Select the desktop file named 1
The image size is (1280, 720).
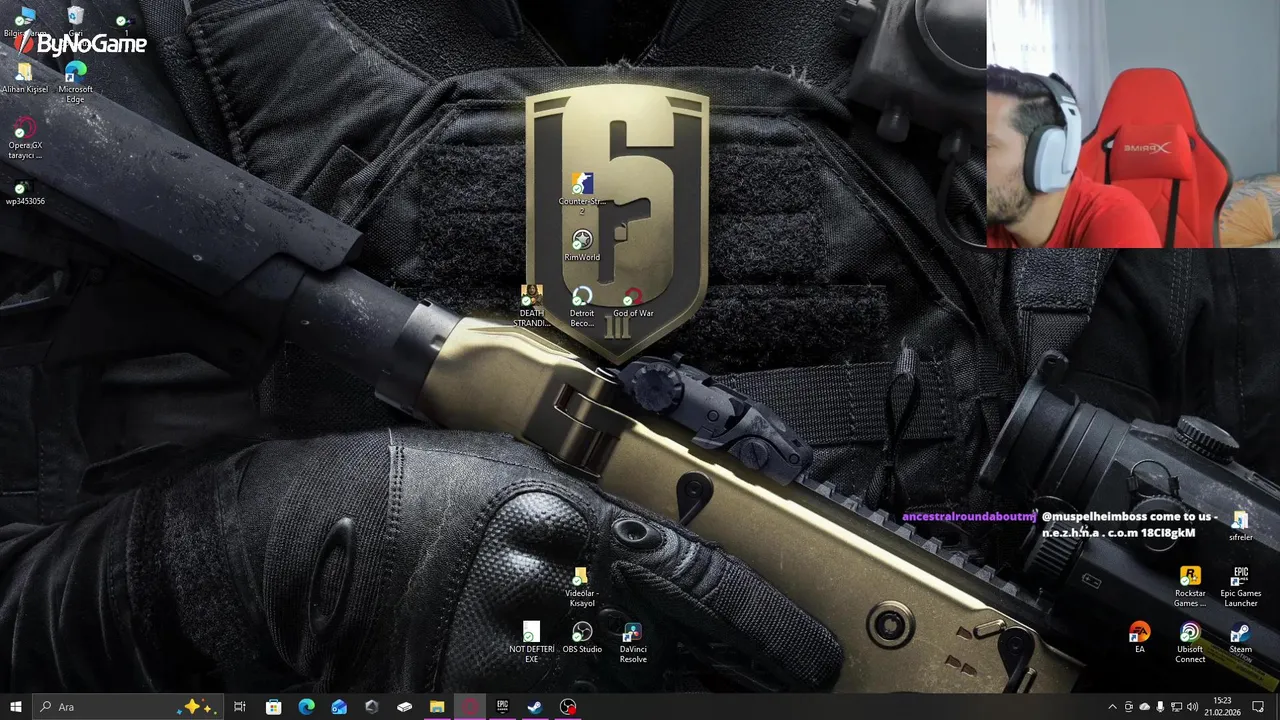125,22
